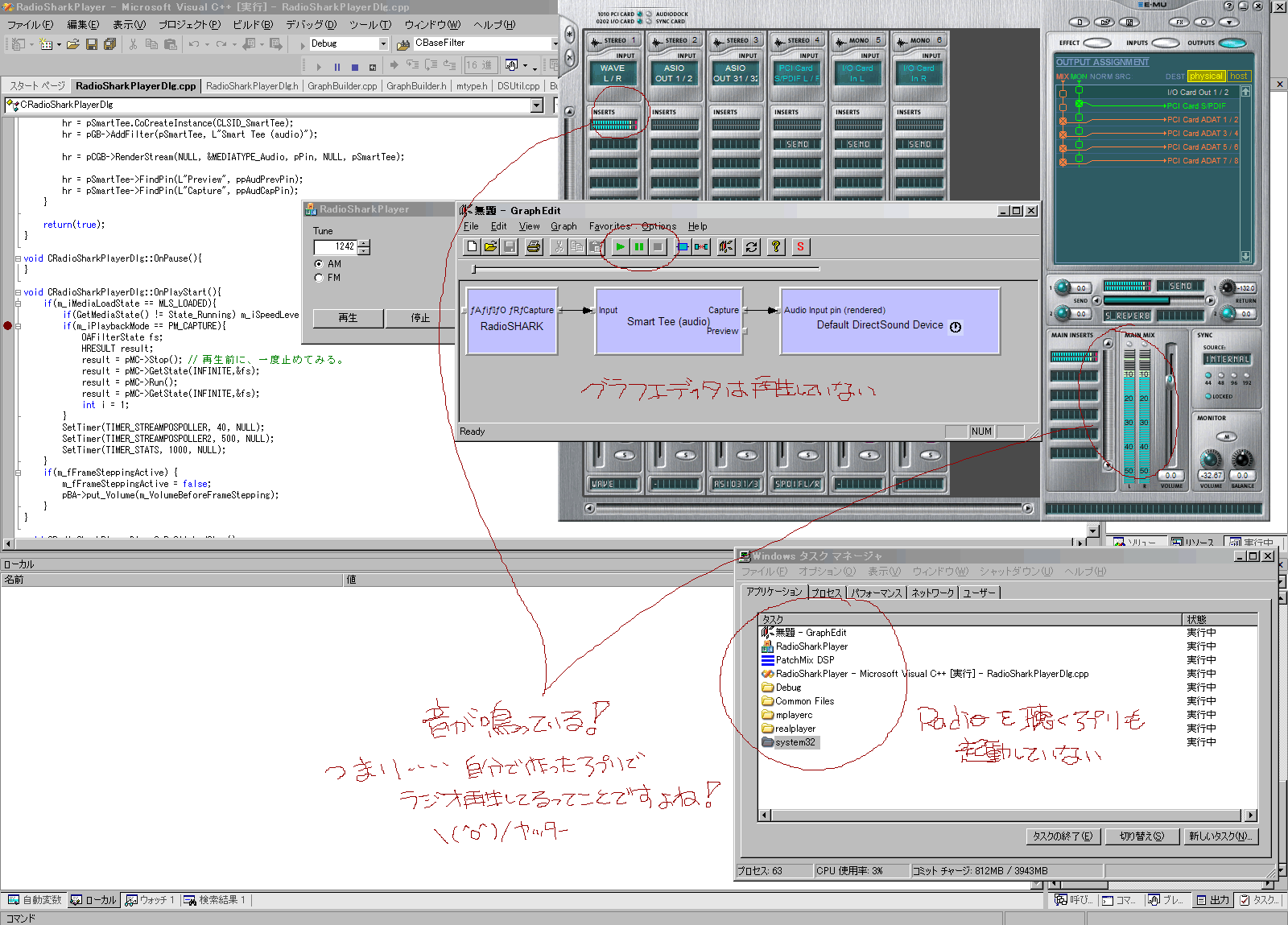Toggle MIX checkbox for PCI Card ADAT 1 / 2
This screenshot has width=1288, height=925.
[1063, 121]
